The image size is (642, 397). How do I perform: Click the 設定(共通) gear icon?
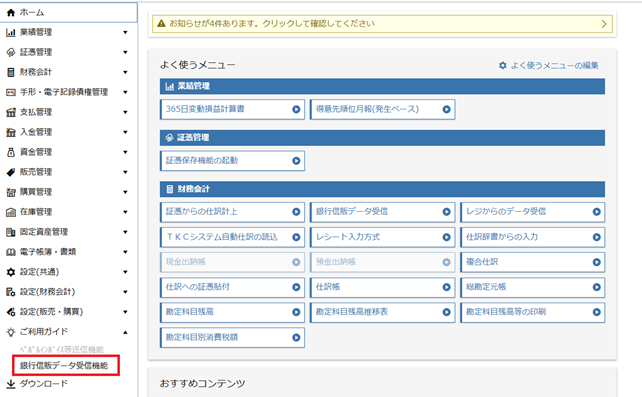pyautogui.click(x=11, y=272)
